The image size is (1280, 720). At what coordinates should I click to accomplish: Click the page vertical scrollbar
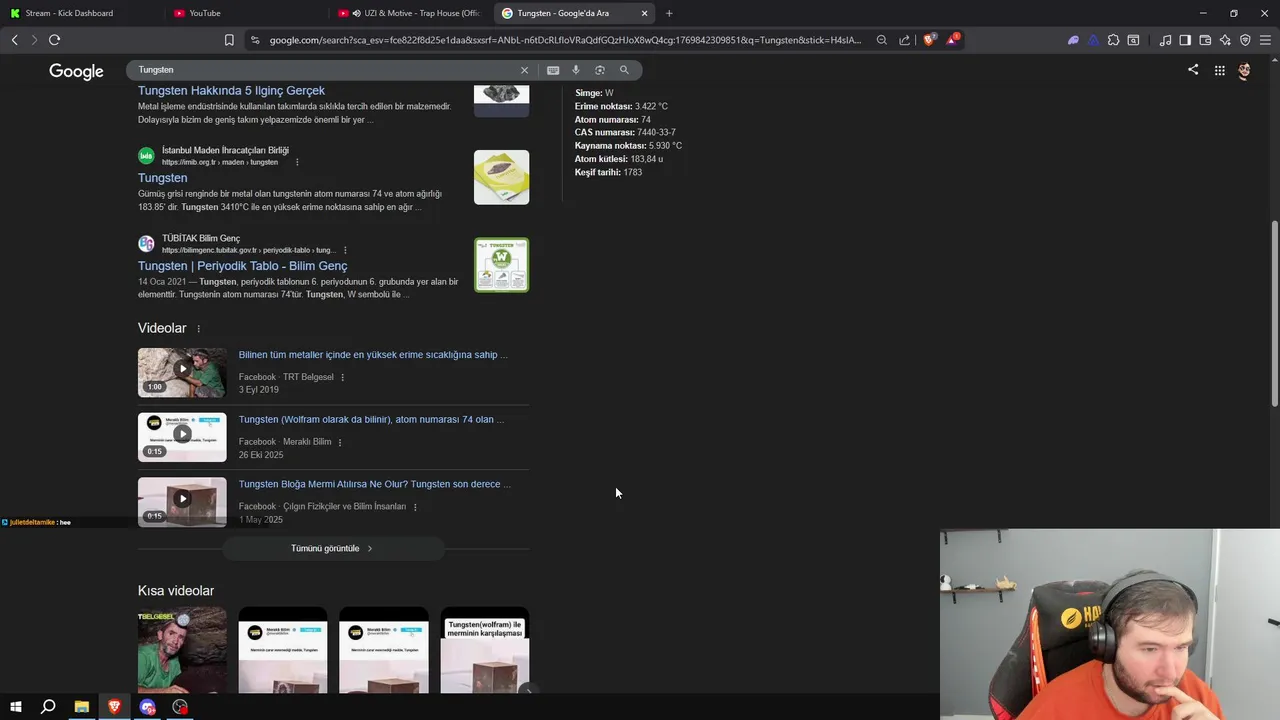[x=1274, y=313]
